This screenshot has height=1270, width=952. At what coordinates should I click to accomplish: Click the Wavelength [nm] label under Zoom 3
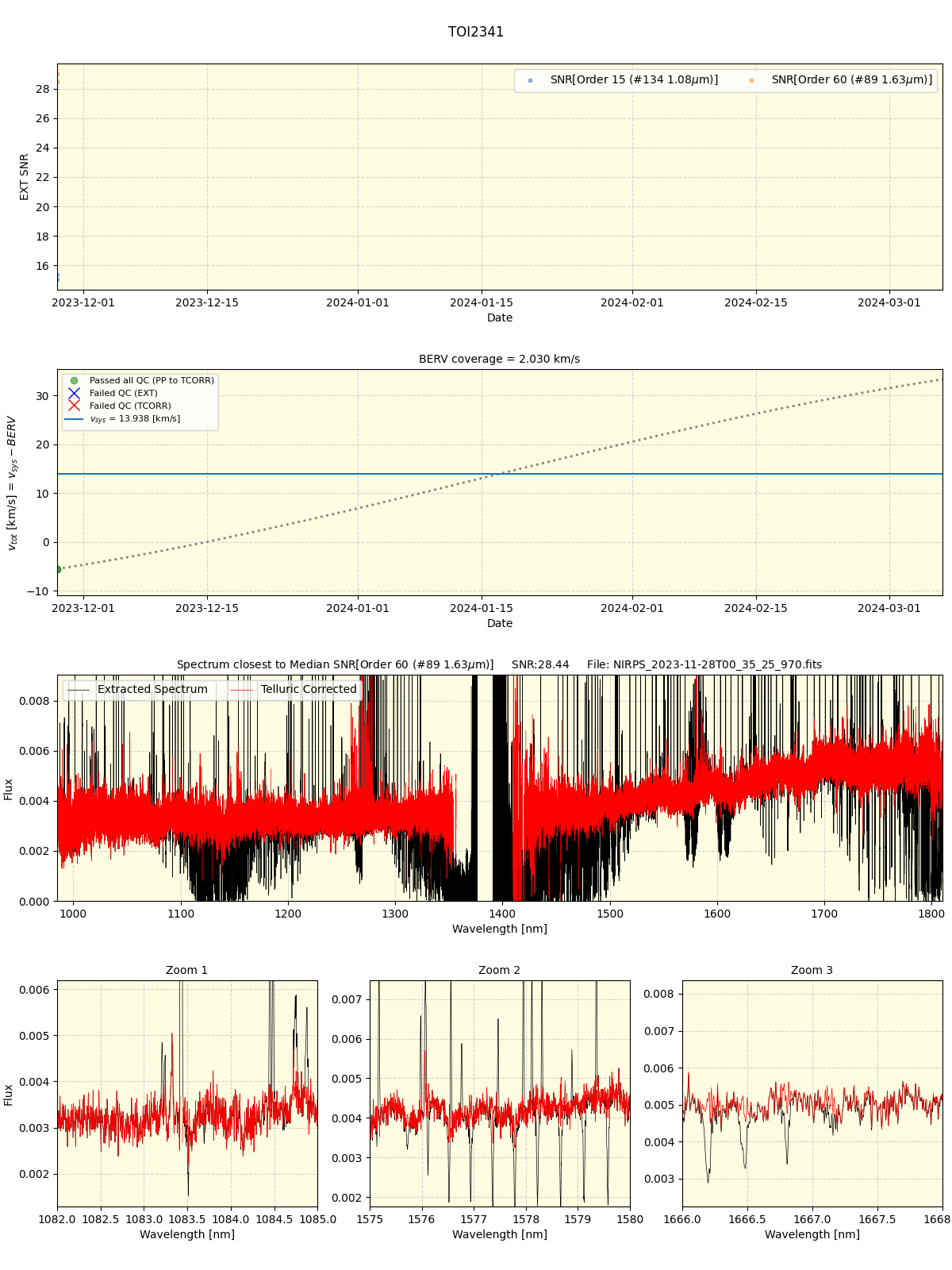point(812,1234)
